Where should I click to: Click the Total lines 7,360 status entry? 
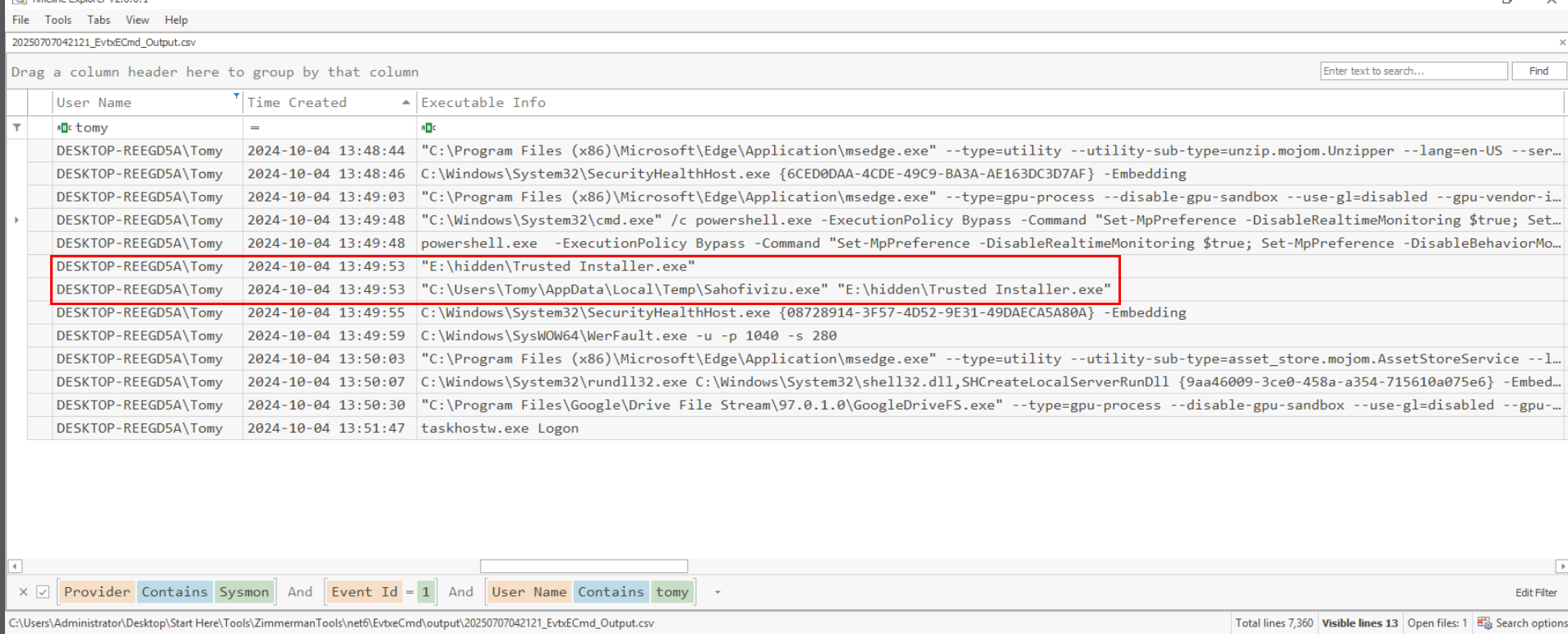tap(1274, 623)
